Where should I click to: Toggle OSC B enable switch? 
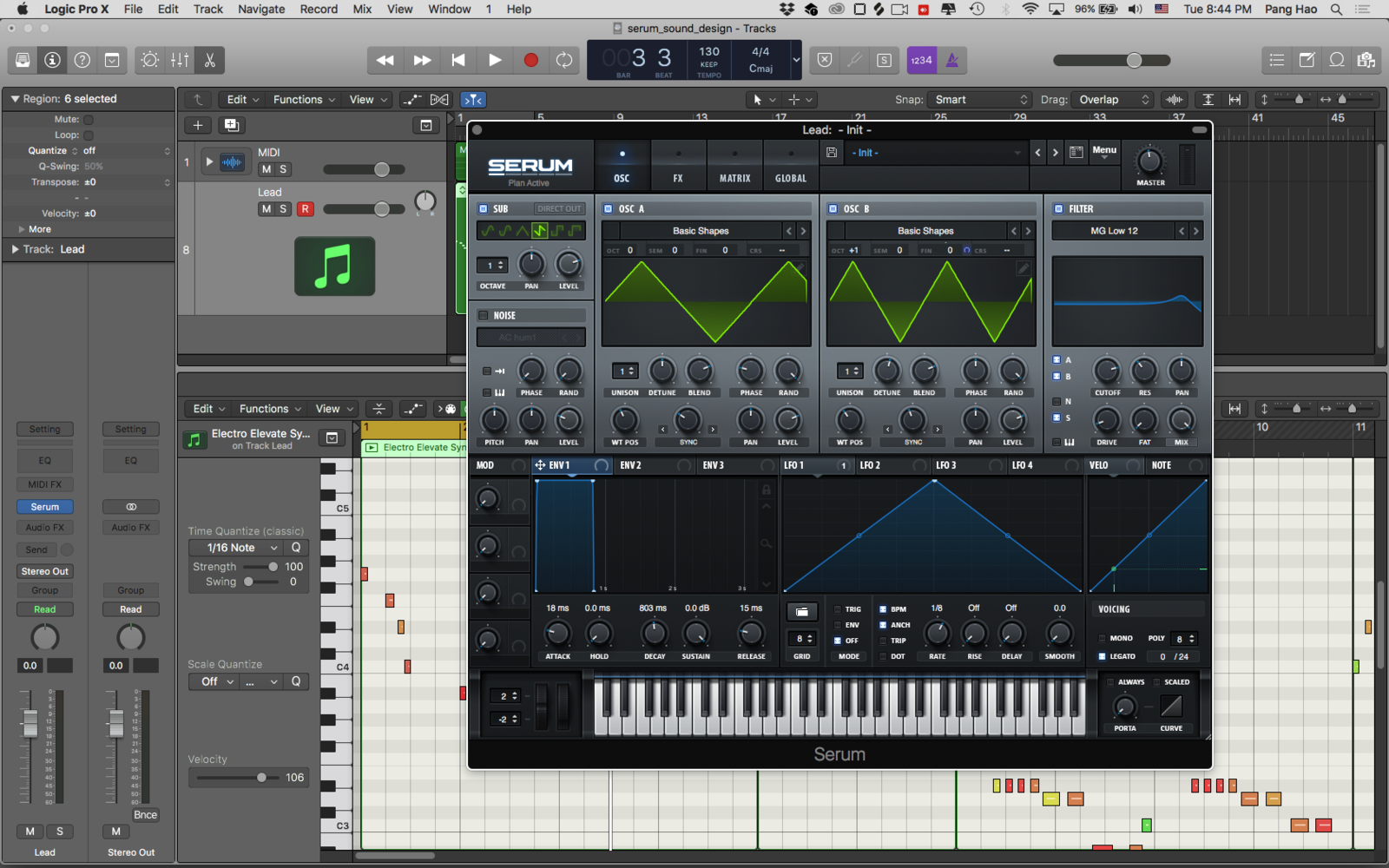(x=833, y=208)
